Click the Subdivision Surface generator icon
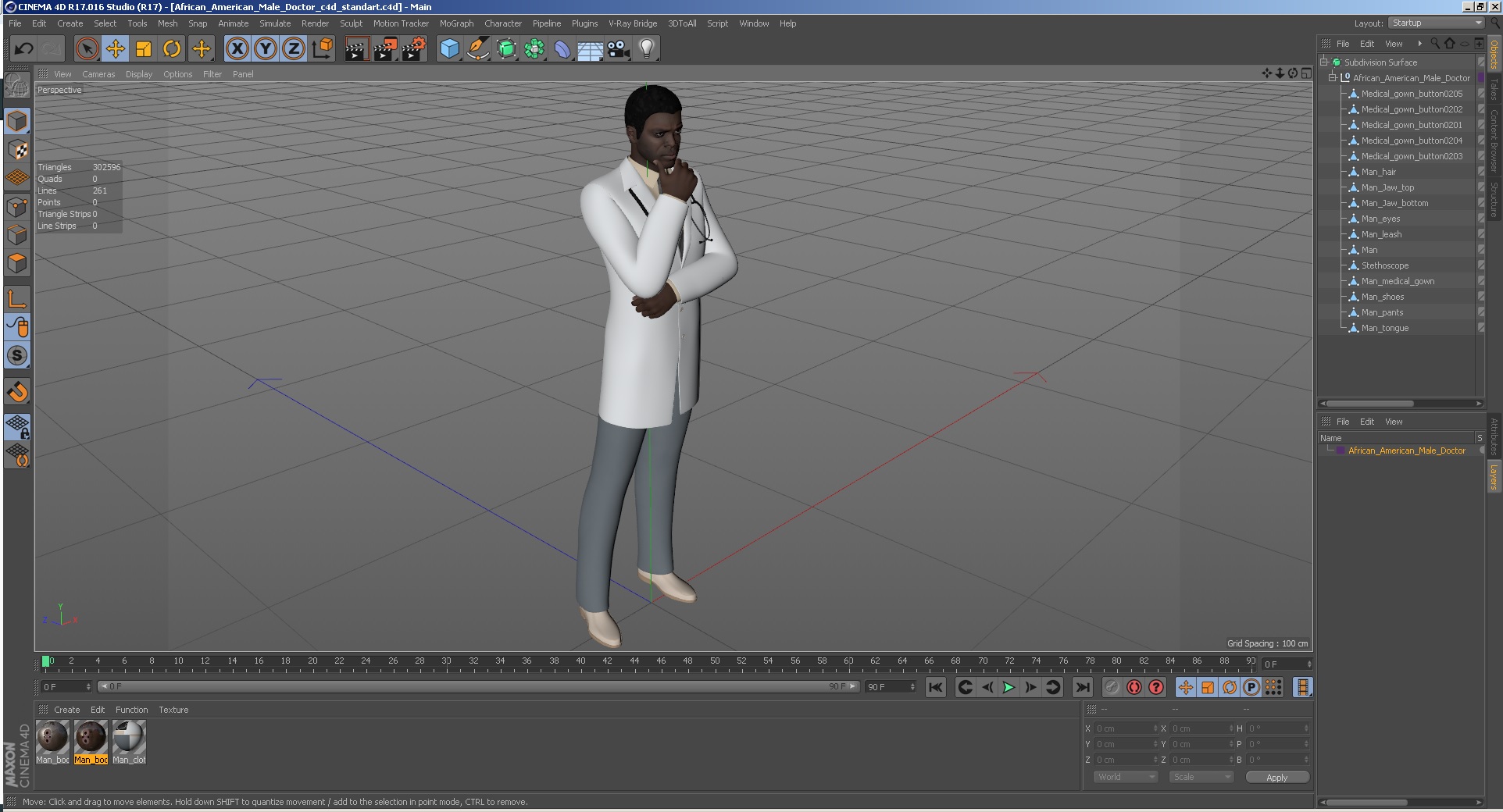The image size is (1503, 812). pyautogui.click(x=506, y=49)
